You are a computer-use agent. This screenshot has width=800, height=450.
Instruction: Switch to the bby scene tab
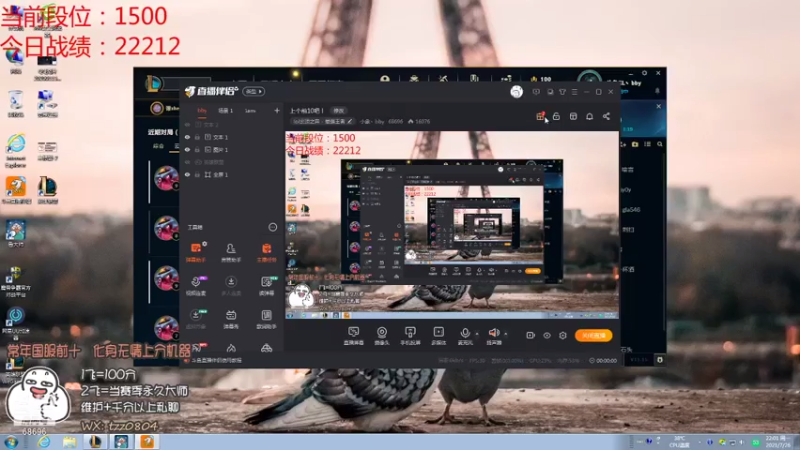tap(202, 110)
